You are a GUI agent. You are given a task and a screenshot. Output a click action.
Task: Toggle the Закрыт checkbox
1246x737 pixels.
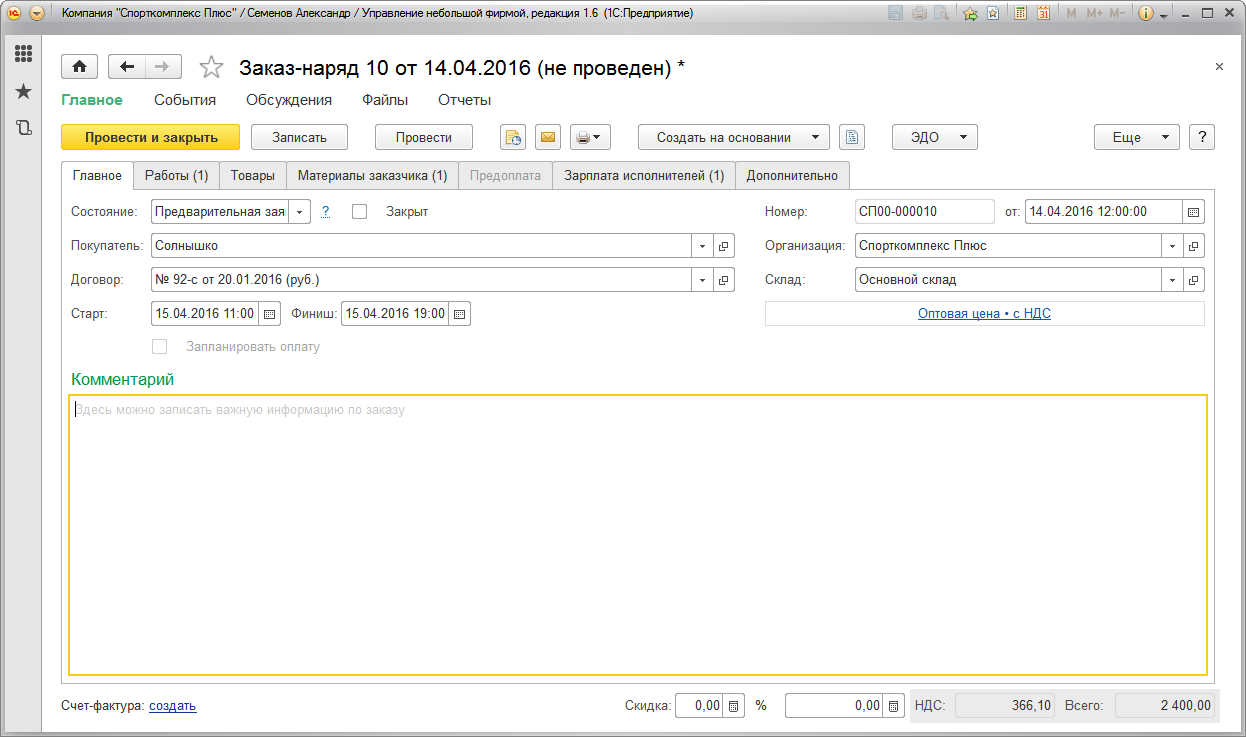click(360, 212)
